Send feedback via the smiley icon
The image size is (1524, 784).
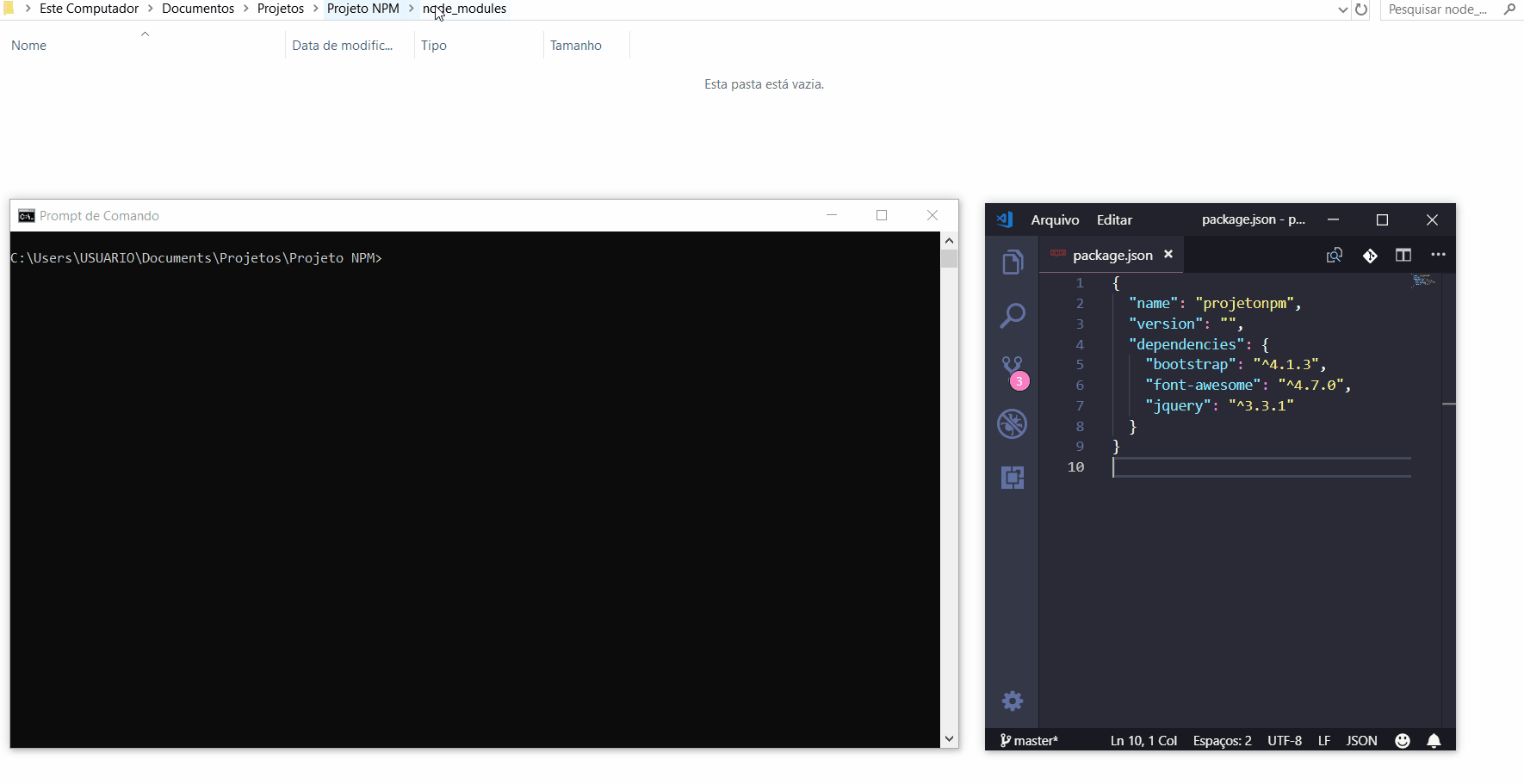pos(1402,740)
